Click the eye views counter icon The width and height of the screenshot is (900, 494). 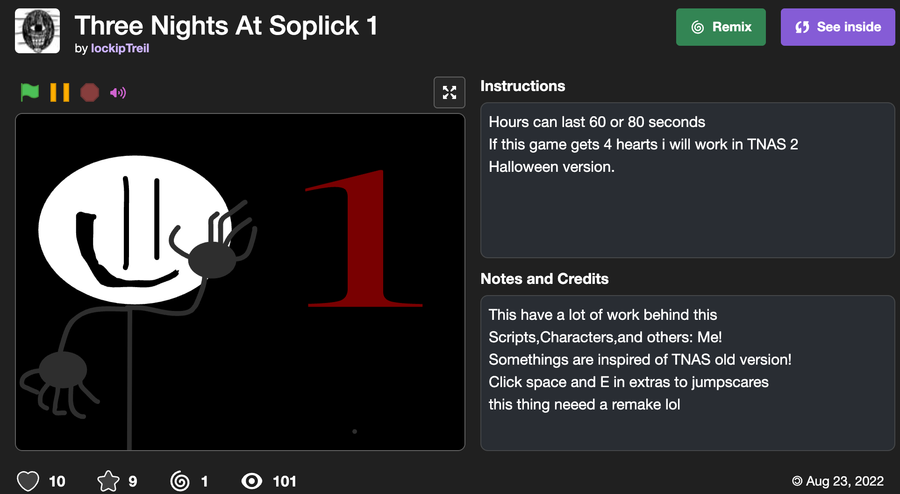pos(251,481)
